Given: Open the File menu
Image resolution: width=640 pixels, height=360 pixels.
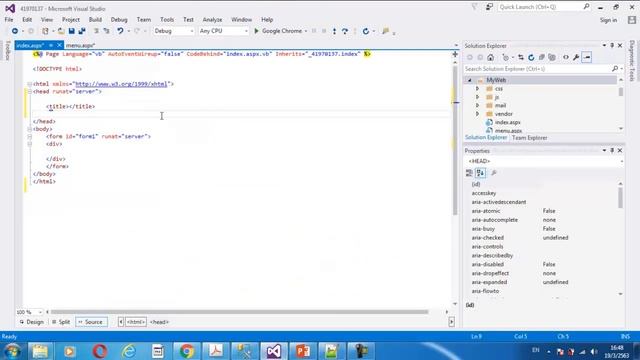Looking at the screenshot, I should coord(9,20).
